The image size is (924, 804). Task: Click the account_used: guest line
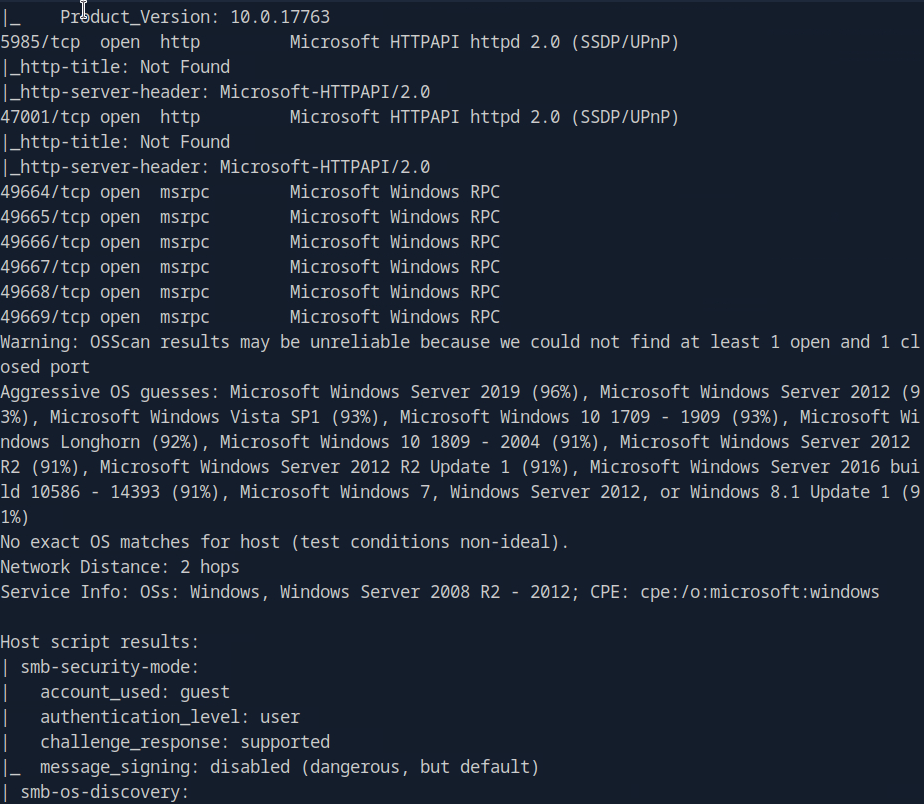(x=134, y=692)
